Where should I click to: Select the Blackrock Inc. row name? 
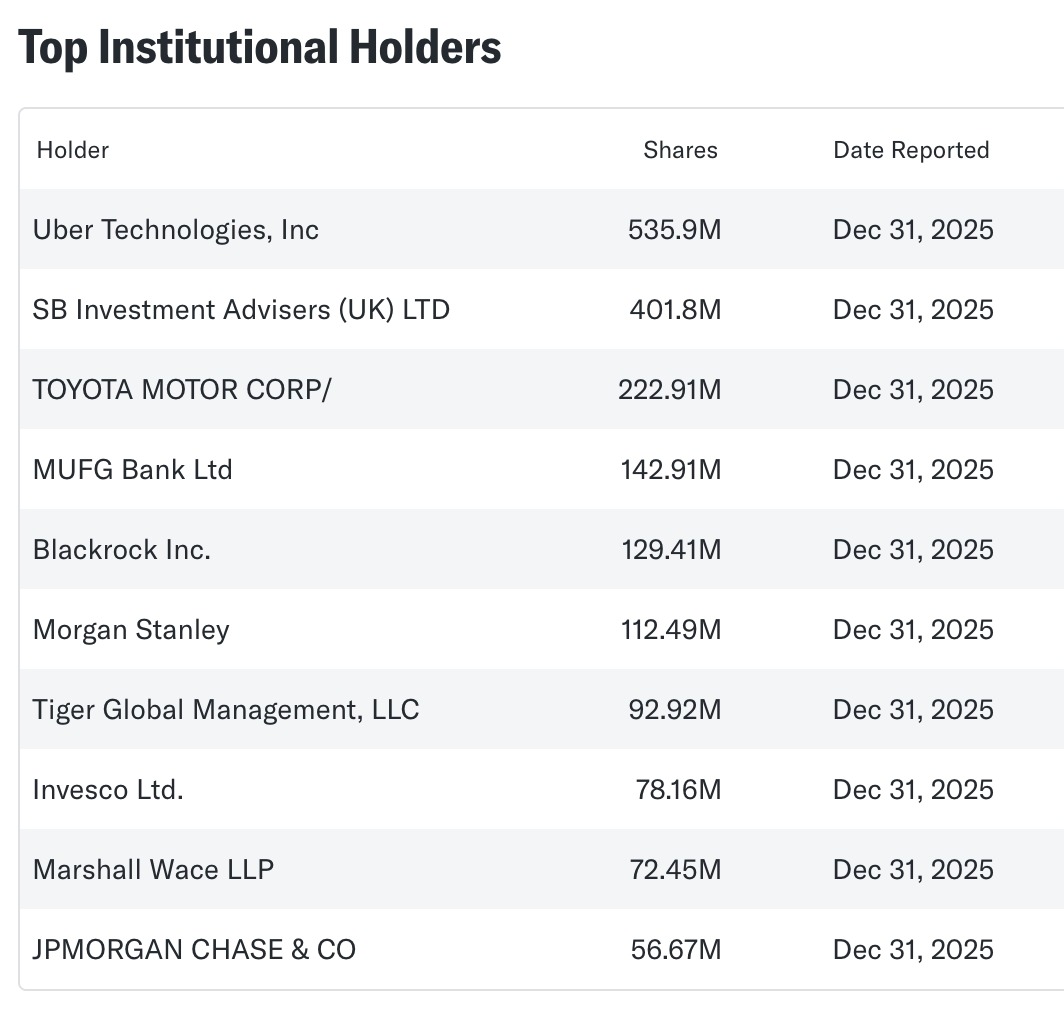[x=122, y=550]
